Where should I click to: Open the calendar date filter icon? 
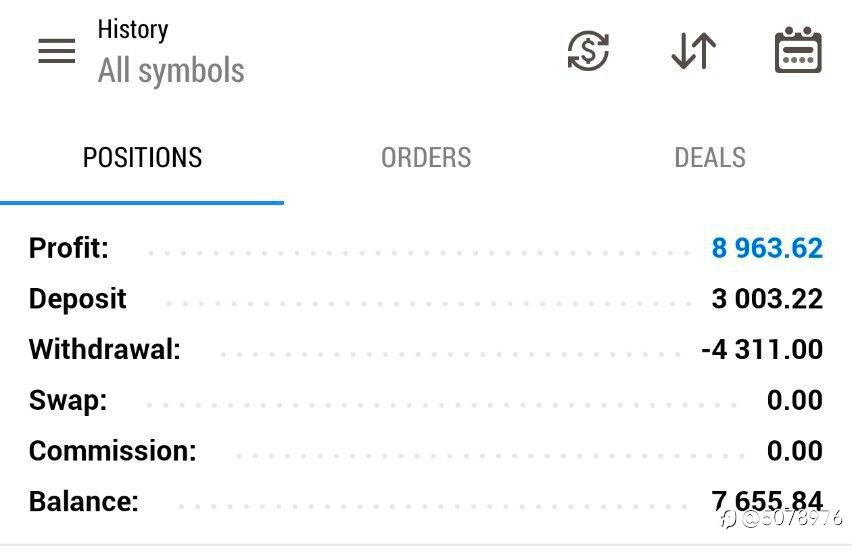tap(798, 49)
